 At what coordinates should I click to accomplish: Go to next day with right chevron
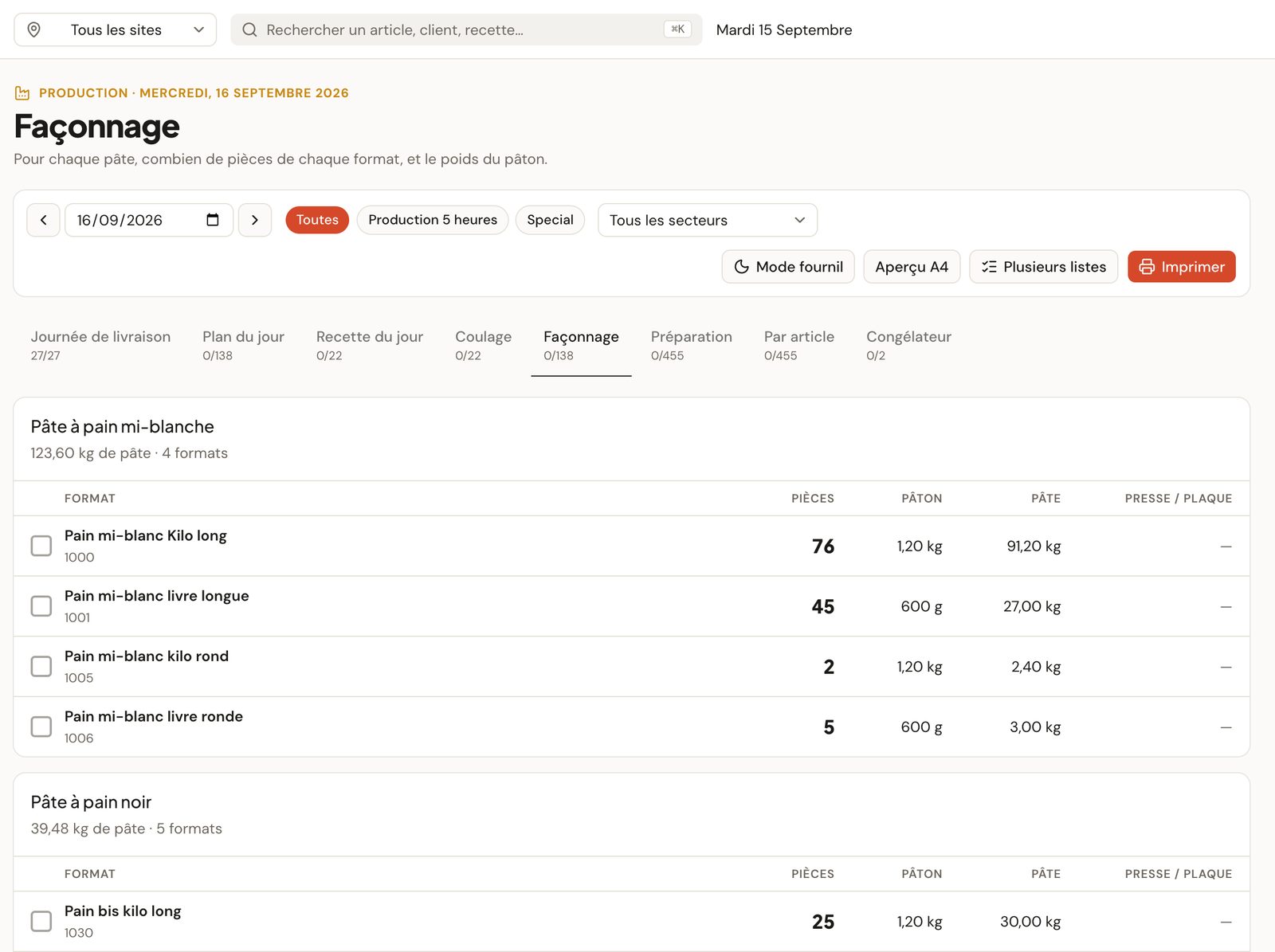[x=255, y=220]
